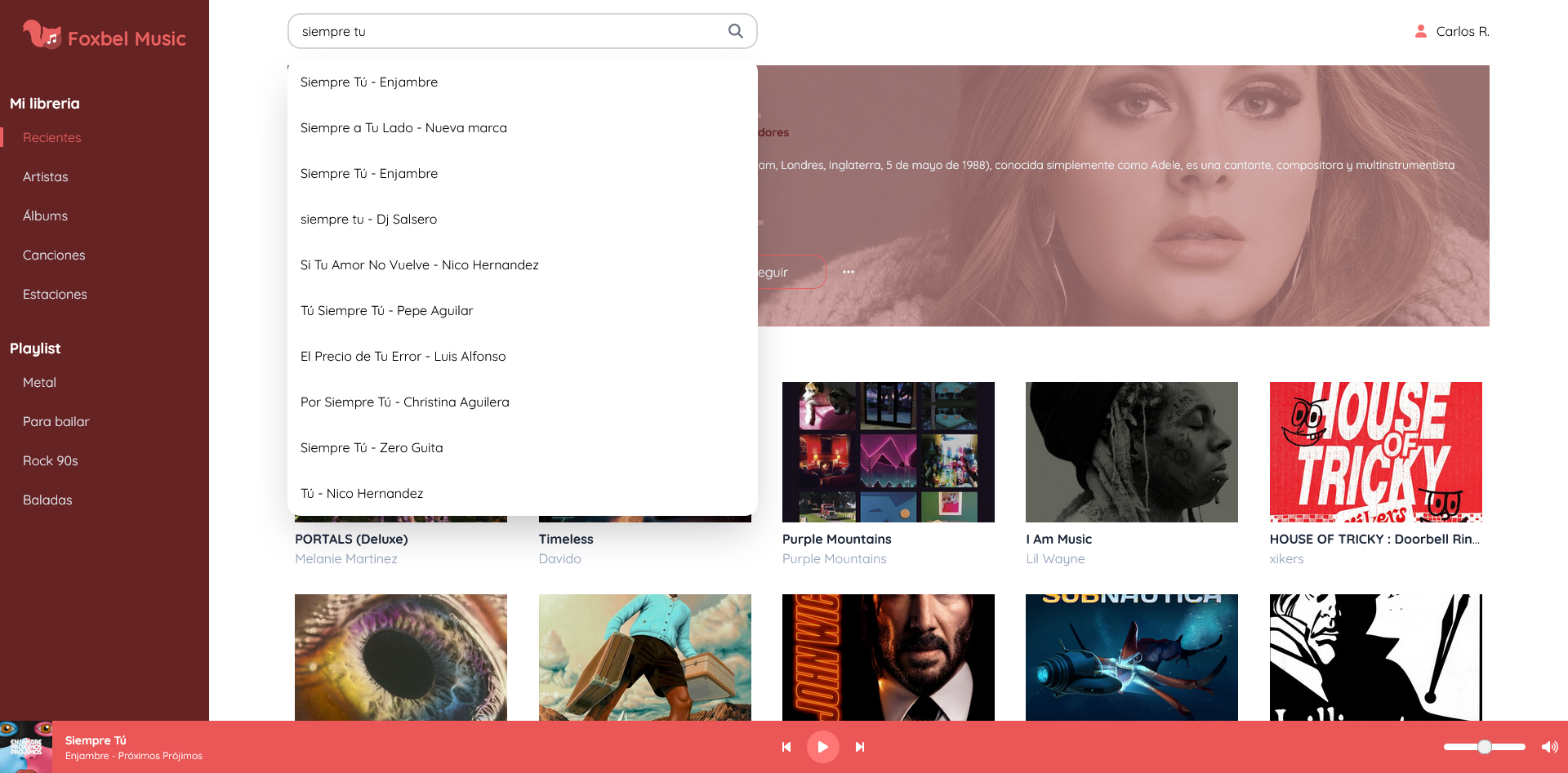Image resolution: width=1568 pixels, height=773 pixels.
Task: Pick "Por Siempre Tú - Christina Aguilera" suggestion
Action: pyautogui.click(x=404, y=402)
